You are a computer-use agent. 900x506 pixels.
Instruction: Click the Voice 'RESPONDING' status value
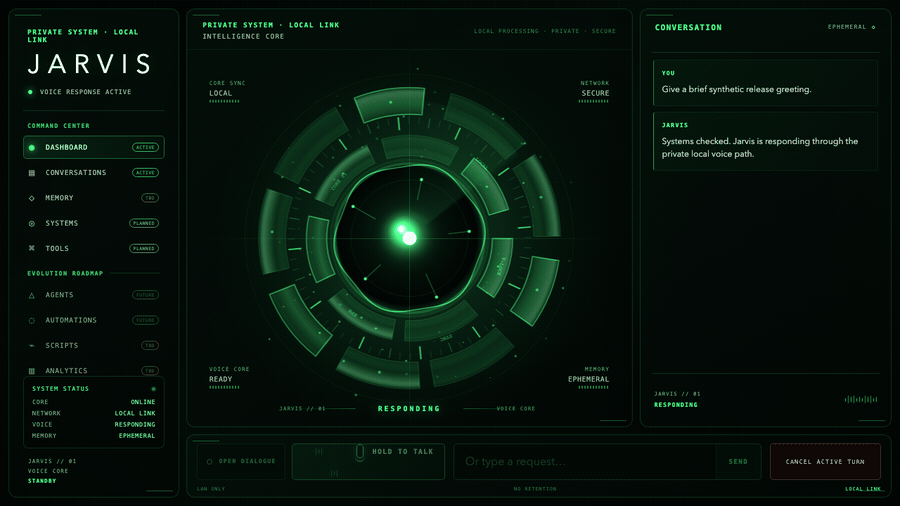click(135, 425)
